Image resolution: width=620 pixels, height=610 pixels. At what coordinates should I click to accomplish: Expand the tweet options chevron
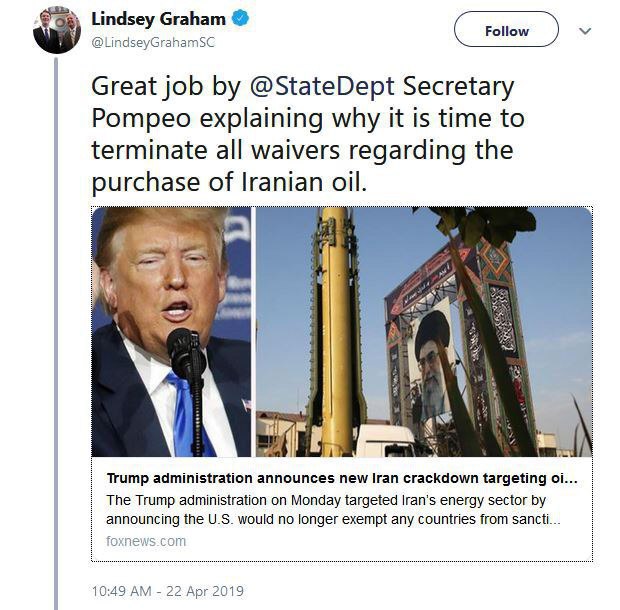pos(586,31)
